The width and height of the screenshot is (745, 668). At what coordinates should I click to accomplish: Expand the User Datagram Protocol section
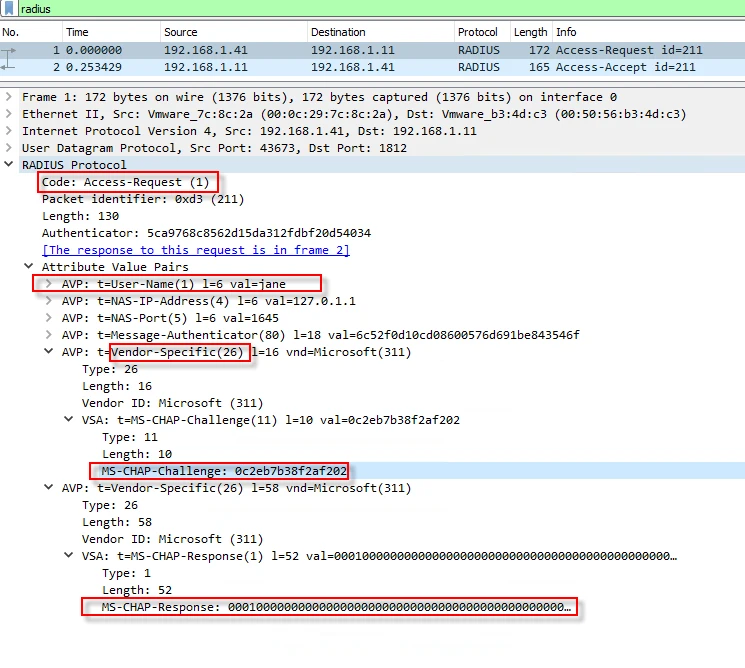9,148
